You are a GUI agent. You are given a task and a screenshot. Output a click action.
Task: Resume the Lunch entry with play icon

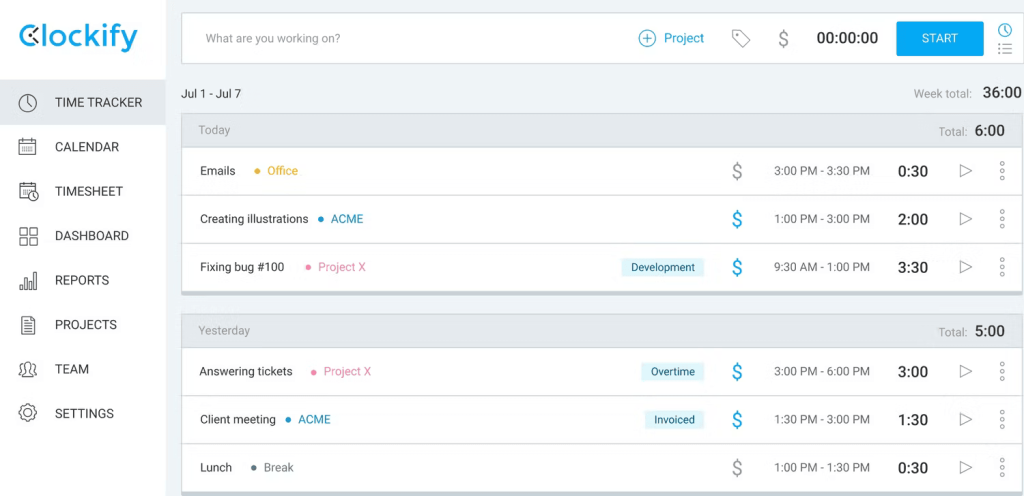965,467
